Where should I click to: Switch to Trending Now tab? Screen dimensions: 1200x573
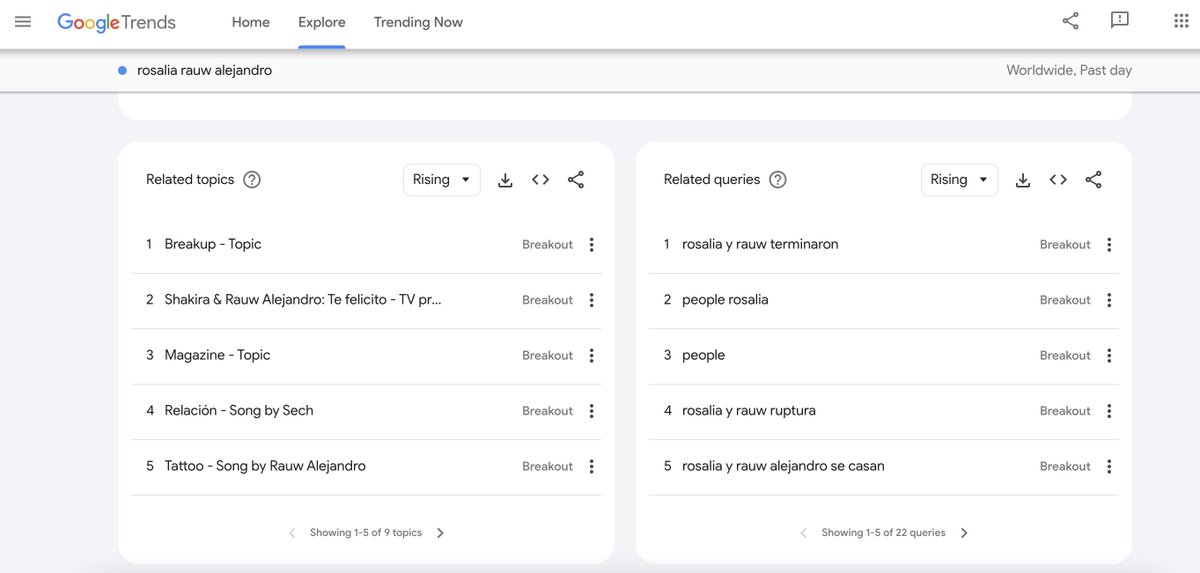418,22
